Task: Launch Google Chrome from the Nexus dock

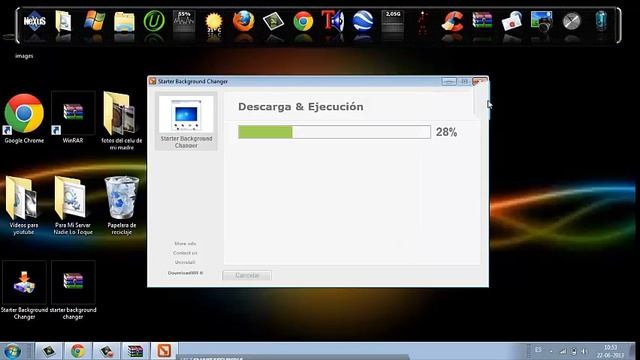Action: [x=303, y=21]
